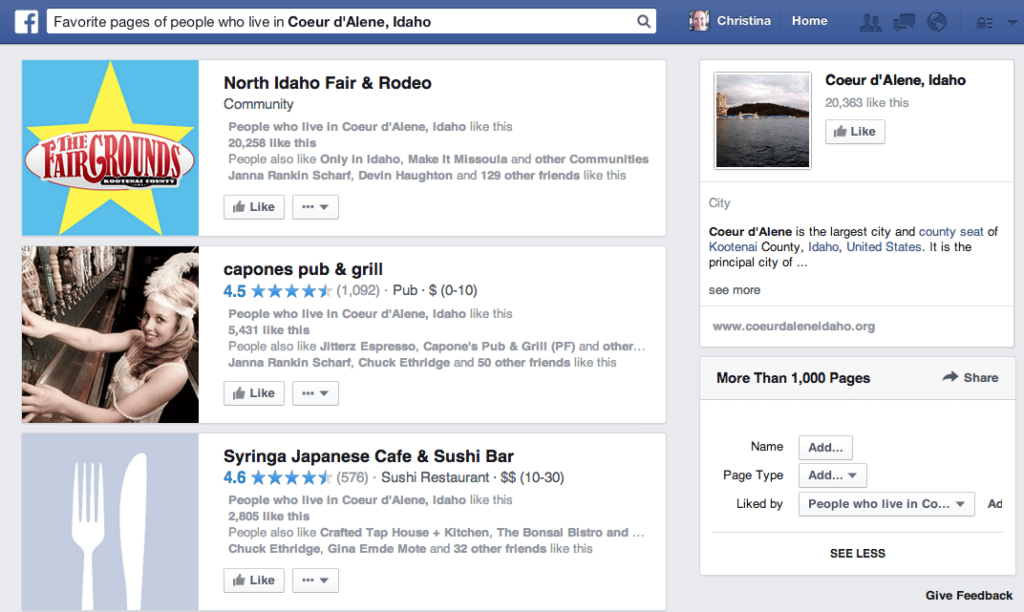Open the messages icon in the top bar
This screenshot has width=1024, height=612.
[903, 20]
